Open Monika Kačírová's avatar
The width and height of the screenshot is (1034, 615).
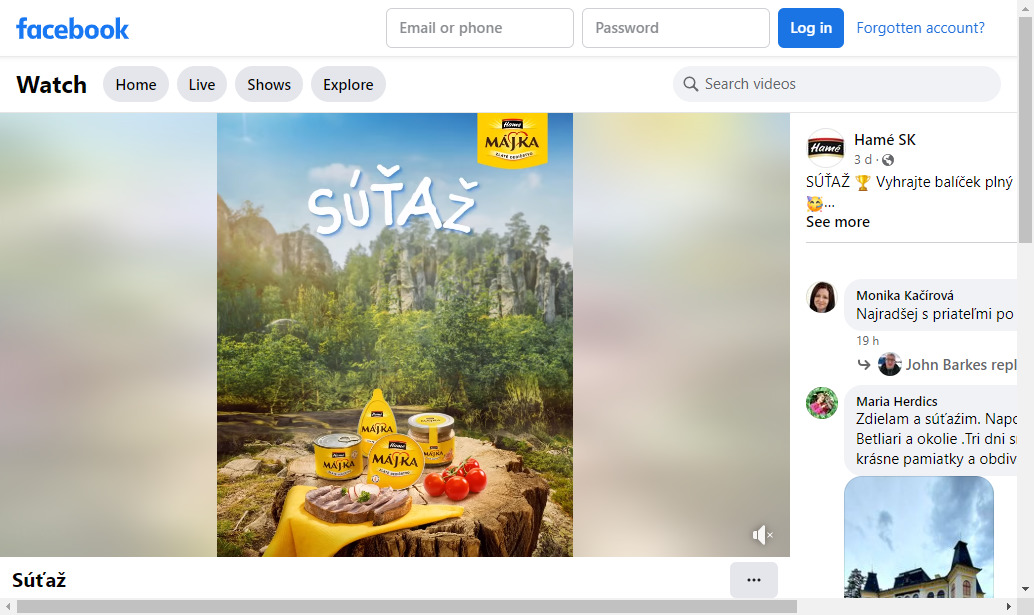point(822,296)
